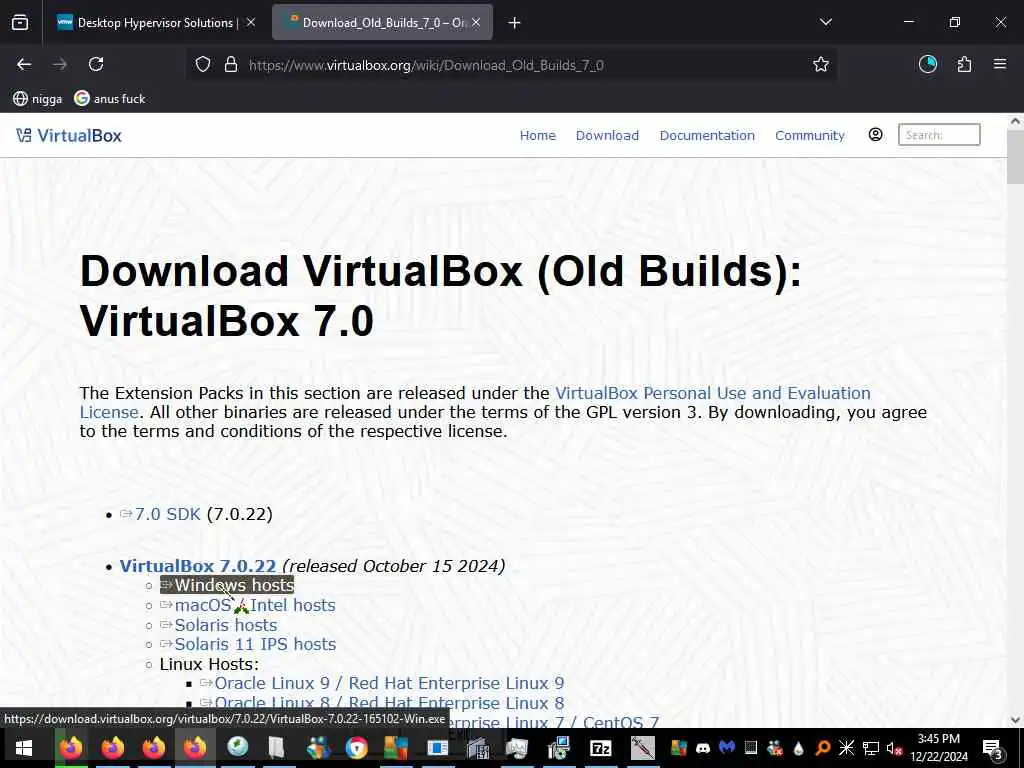Viewport: 1024px width, 768px height.
Task: Click the orange magnifier tray icon
Action: pyautogui.click(x=823, y=748)
